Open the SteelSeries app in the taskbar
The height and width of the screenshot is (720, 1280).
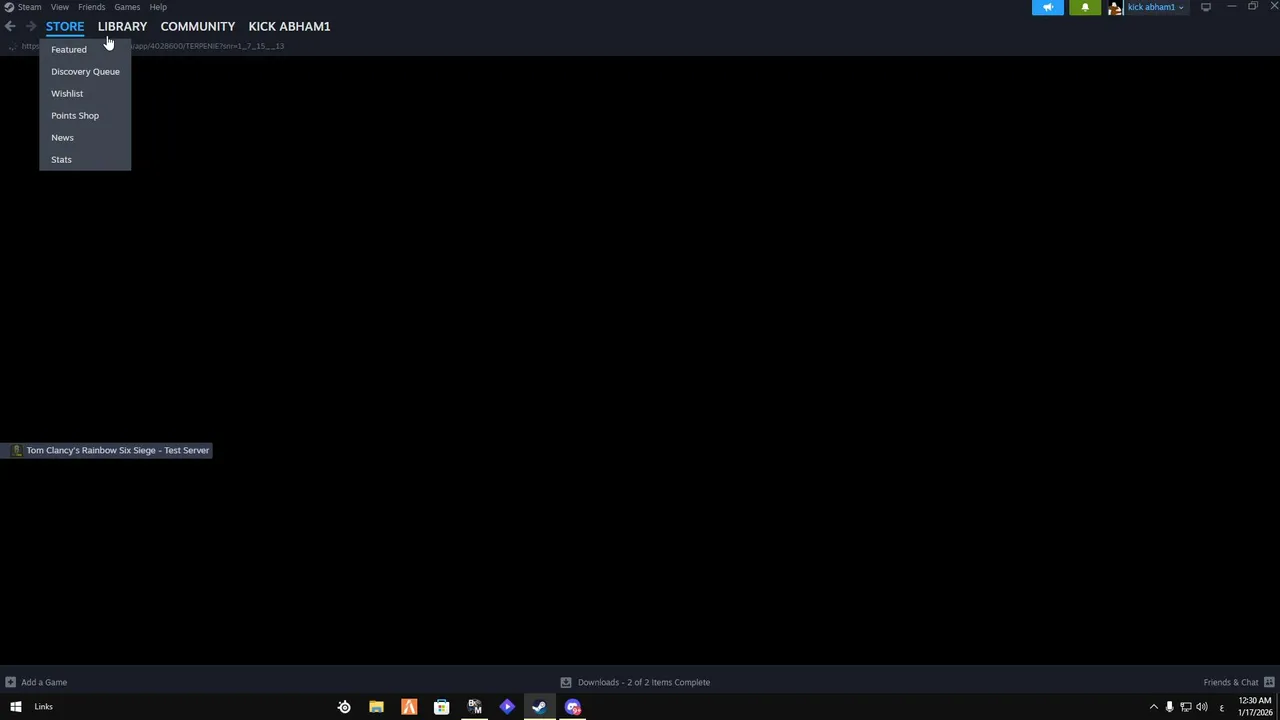(344, 707)
